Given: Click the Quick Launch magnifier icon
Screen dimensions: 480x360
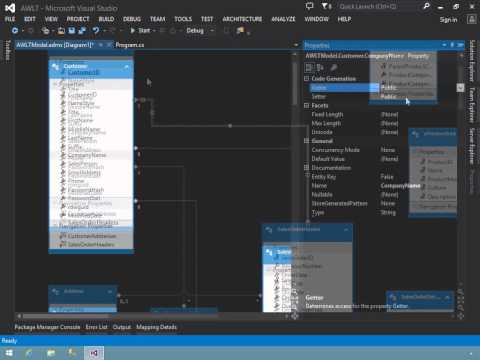Looking at the screenshot, I should [426, 6].
